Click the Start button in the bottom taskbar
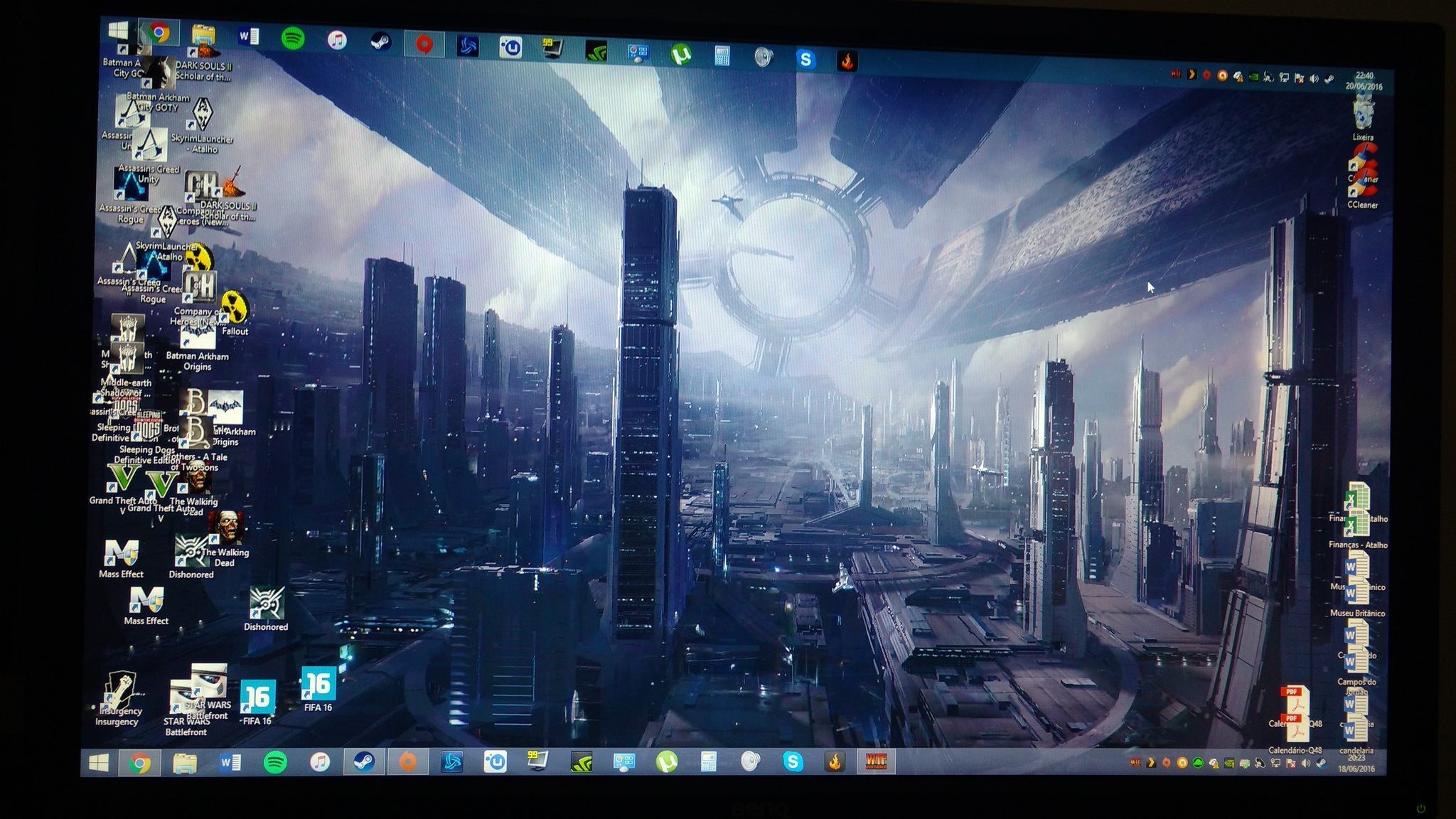This screenshot has height=819, width=1456. click(x=99, y=763)
